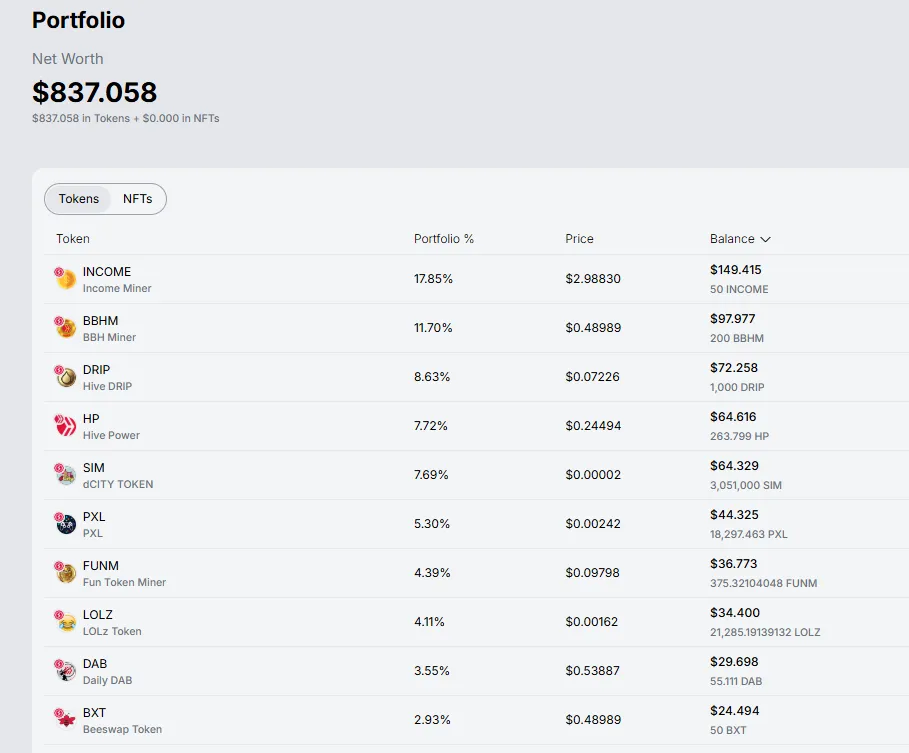This screenshot has height=753, width=909.
Task: Click the 50 BXT amount
Action: click(728, 730)
